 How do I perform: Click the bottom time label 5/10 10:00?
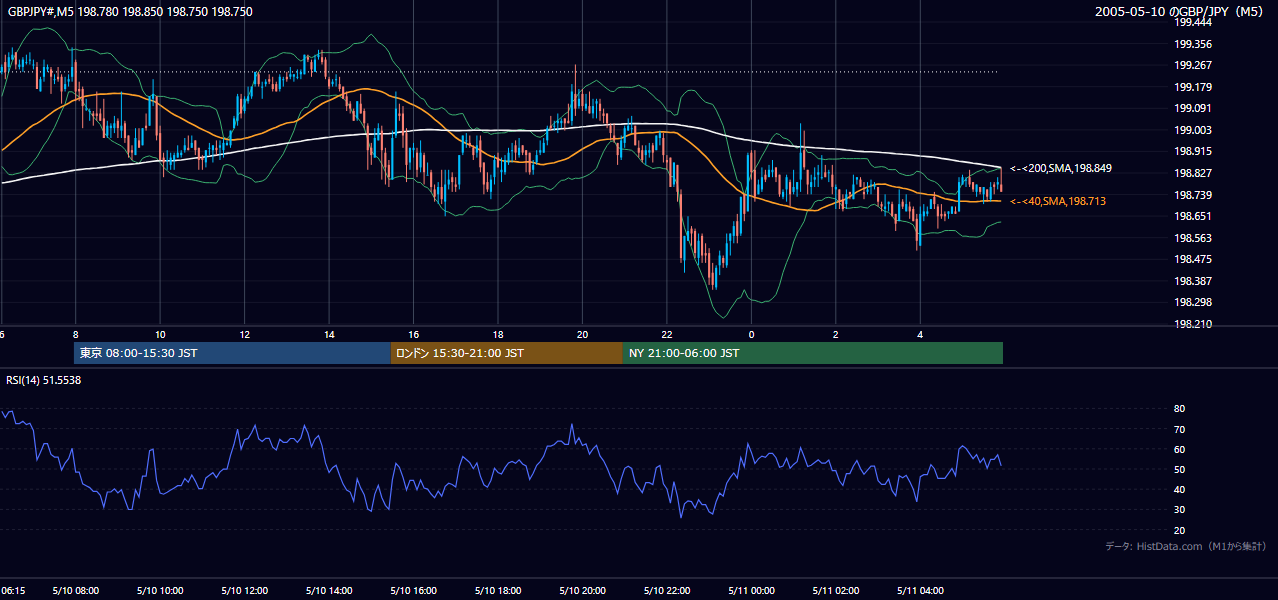160,591
